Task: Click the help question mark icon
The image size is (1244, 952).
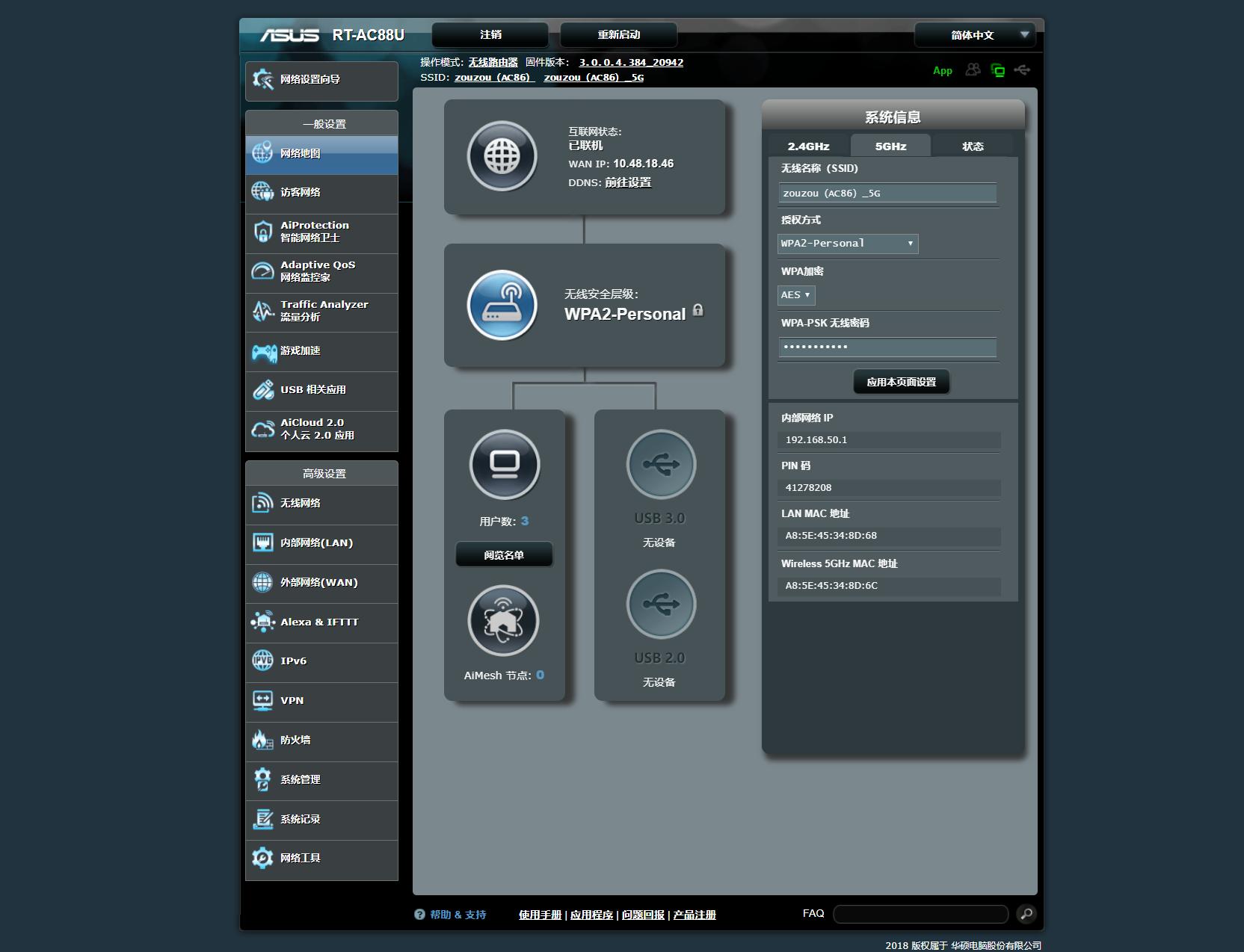Action: click(419, 915)
